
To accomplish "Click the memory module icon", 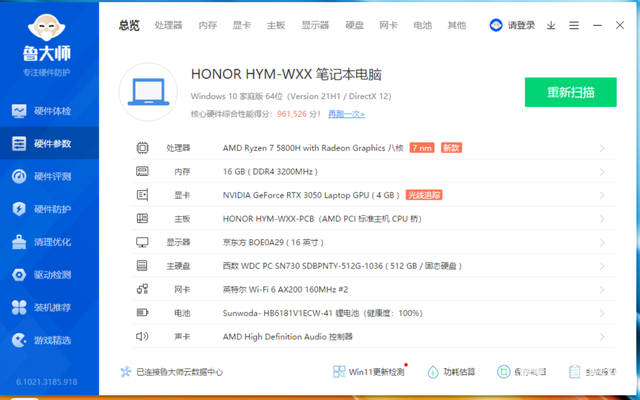I will [x=142, y=171].
